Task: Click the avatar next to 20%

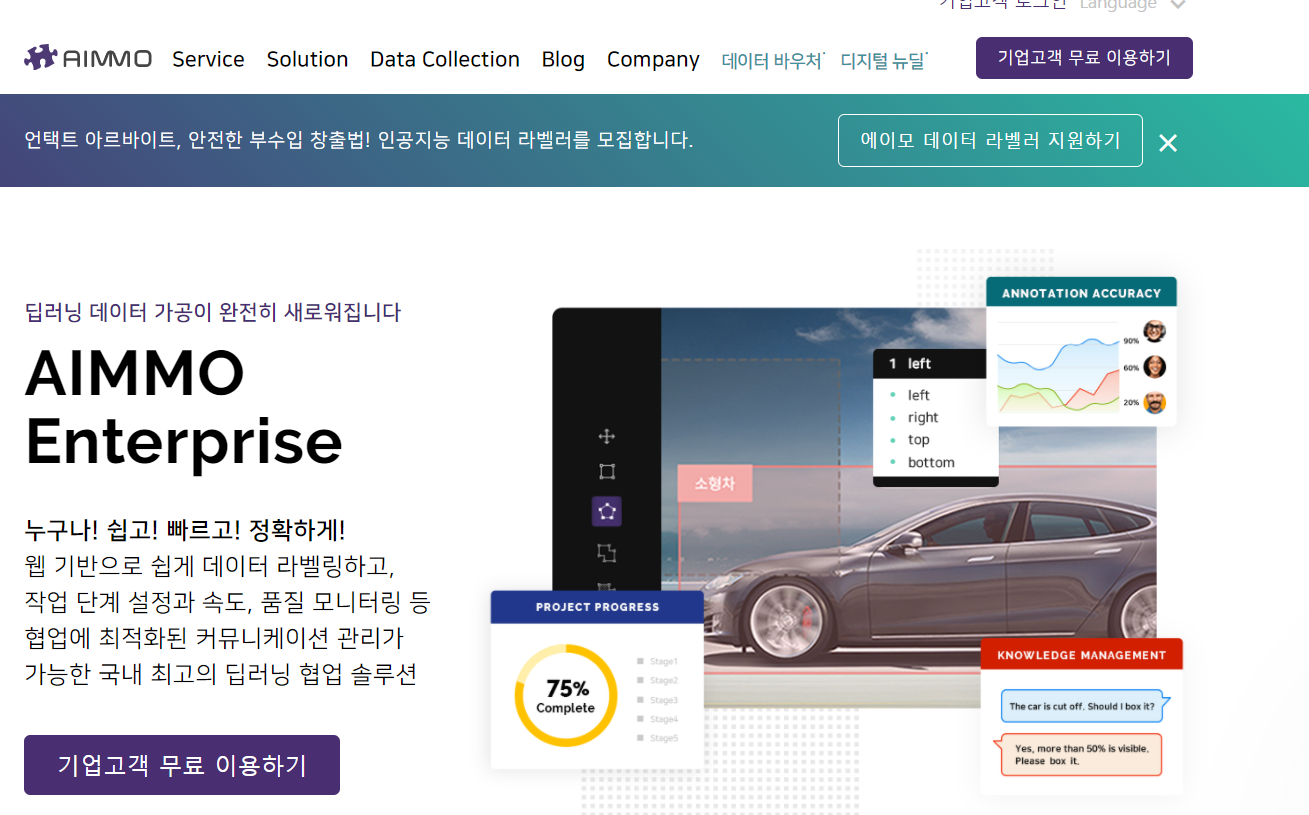Action: pyautogui.click(x=1155, y=403)
